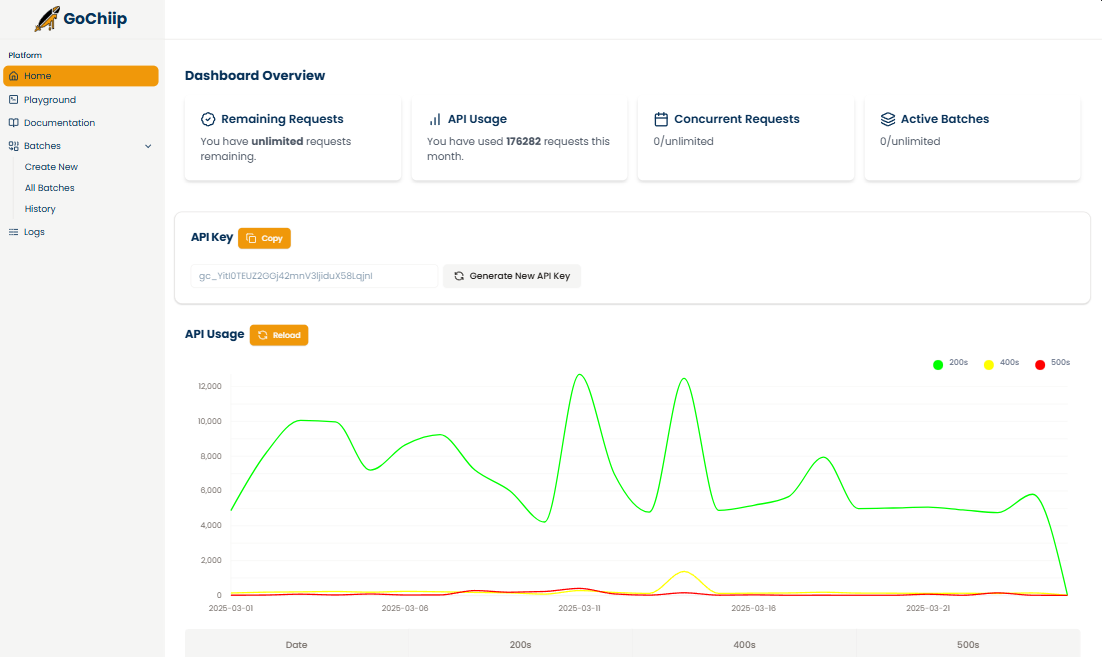Screen dimensions: 1102x657
Task: Toggle the 200s series in chart legend
Action: (x=949, y=363)
